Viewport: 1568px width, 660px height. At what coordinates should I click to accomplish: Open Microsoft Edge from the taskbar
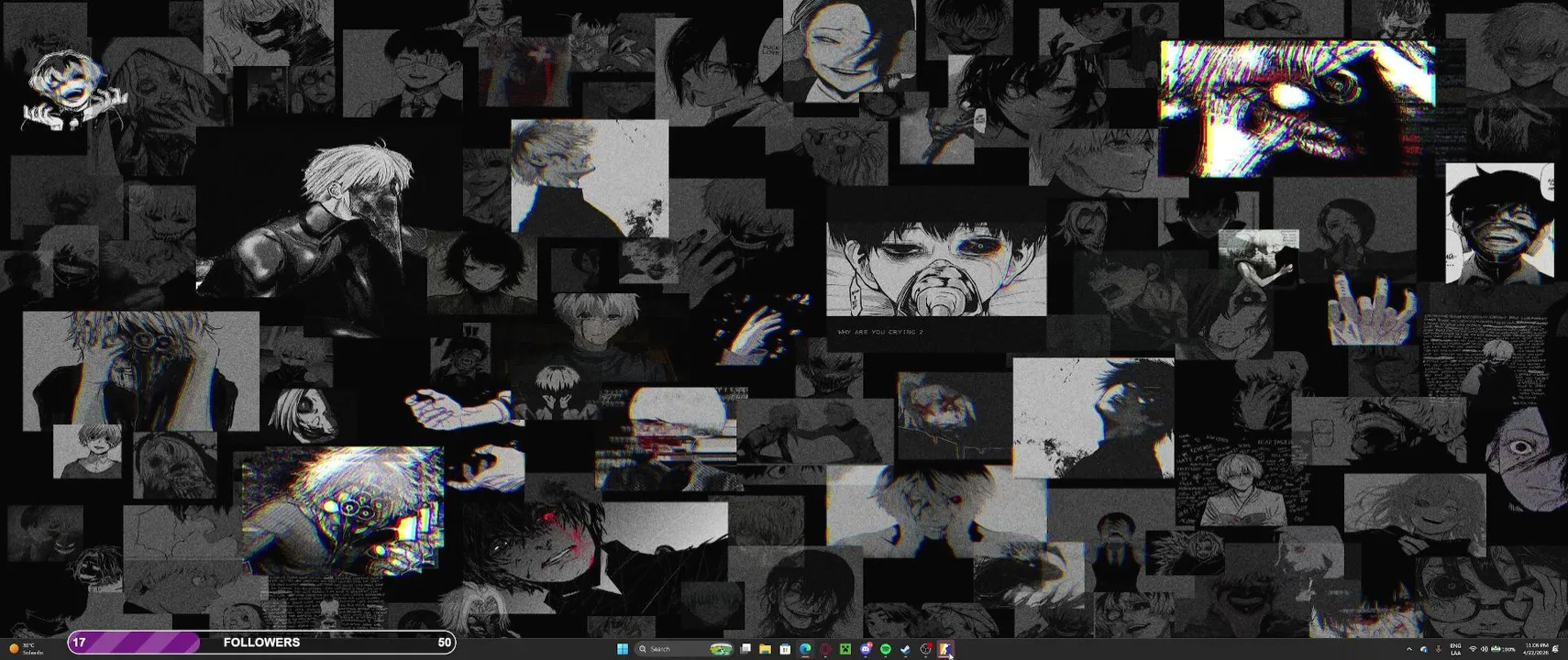pos(805,649)
